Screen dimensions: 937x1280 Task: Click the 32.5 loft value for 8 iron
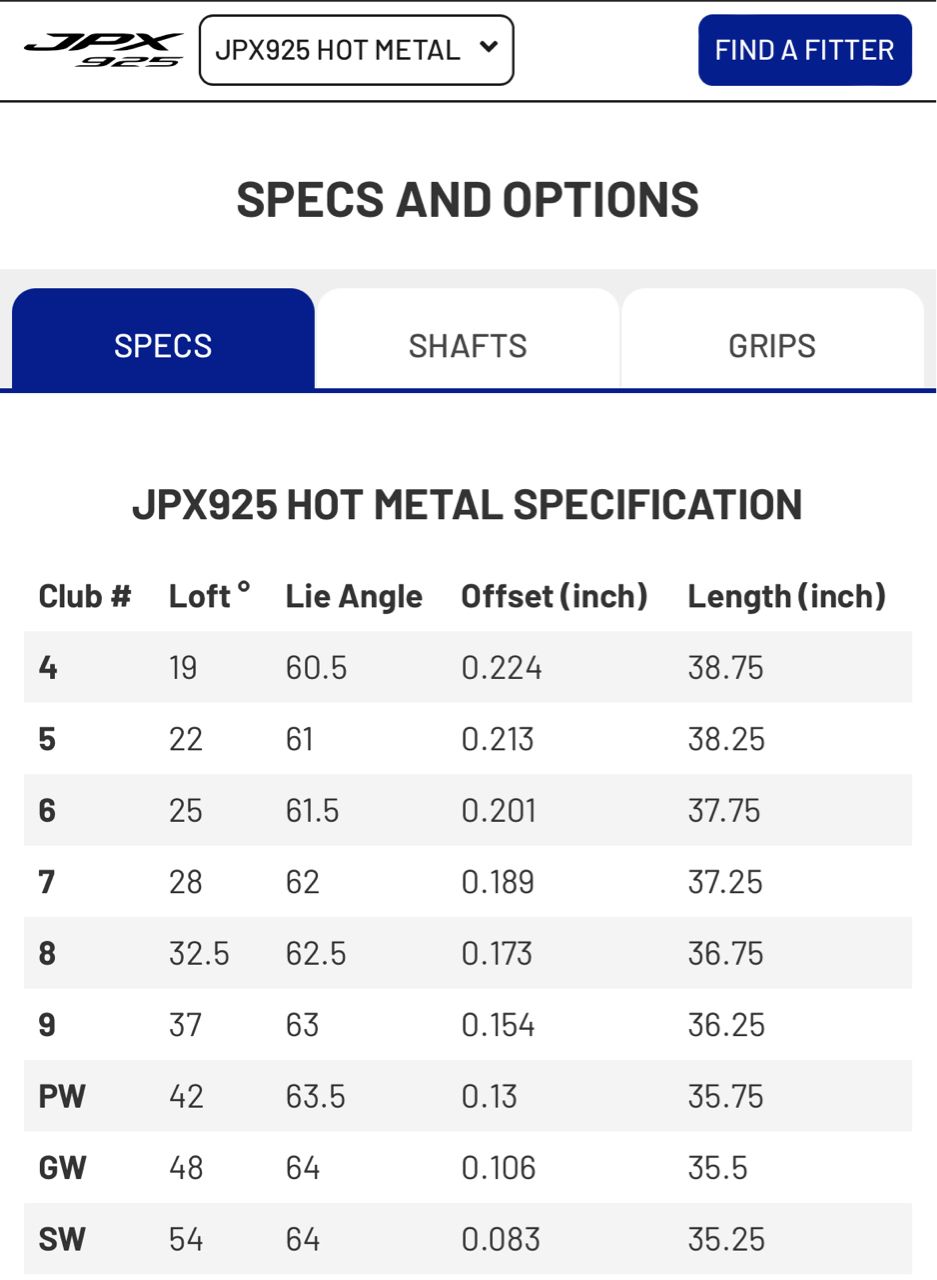[x=199, y=953]
